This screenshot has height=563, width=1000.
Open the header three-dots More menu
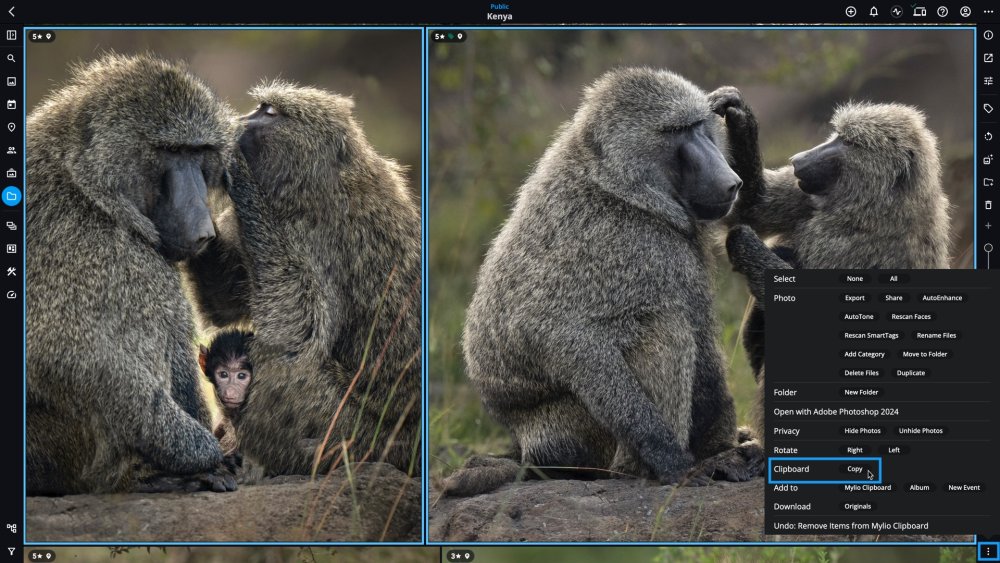pyautogui.click(x=989, y=11)
